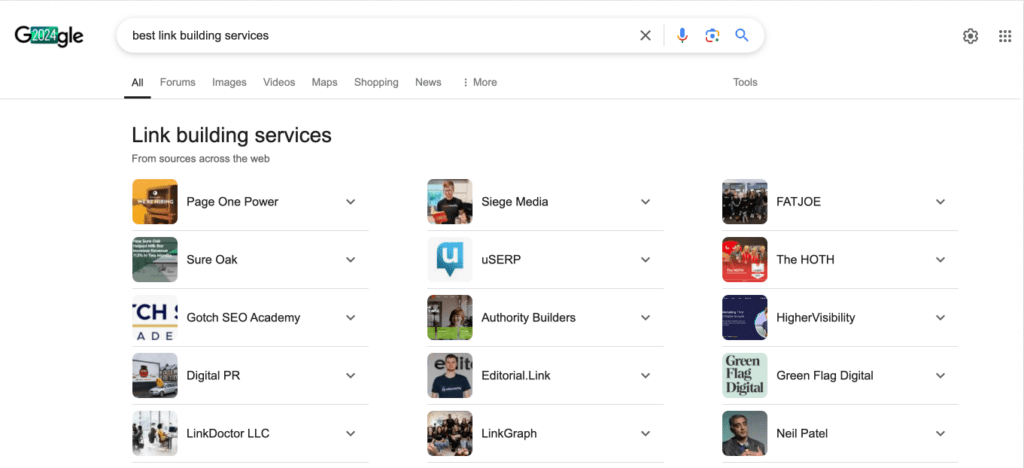Switch to the Shopping tab
Viewport: 1024px width, 468px height.
[376, 82]
